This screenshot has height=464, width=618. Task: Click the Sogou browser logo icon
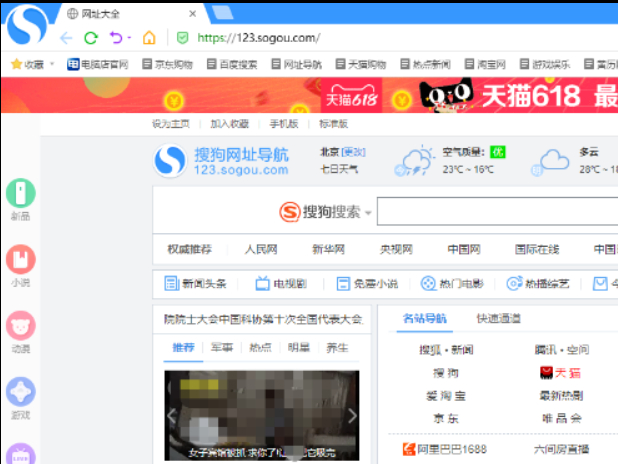pyautogui.click(x=27, y=24)
